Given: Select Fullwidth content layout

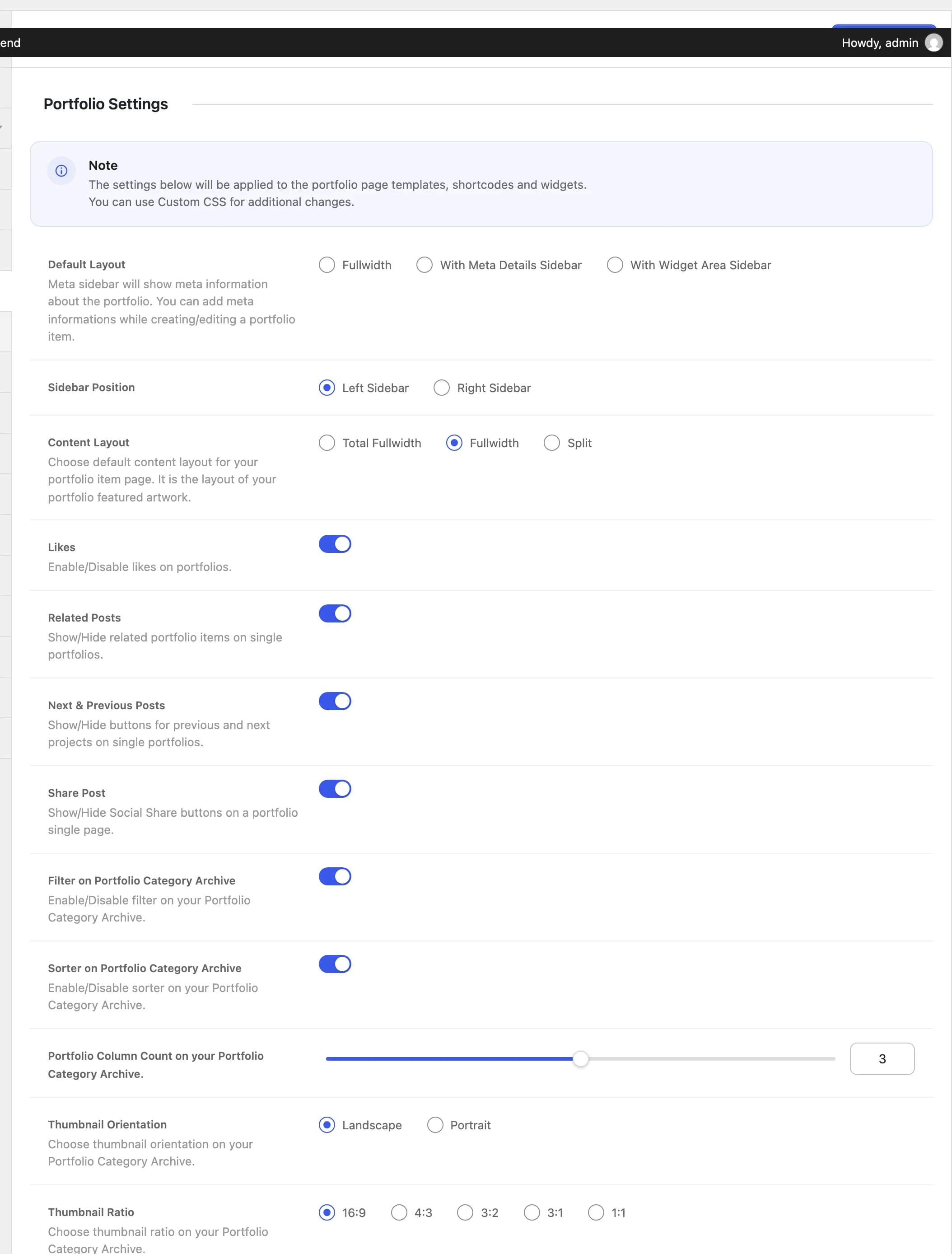Looking at the screenshot, I should coord(454,443).
